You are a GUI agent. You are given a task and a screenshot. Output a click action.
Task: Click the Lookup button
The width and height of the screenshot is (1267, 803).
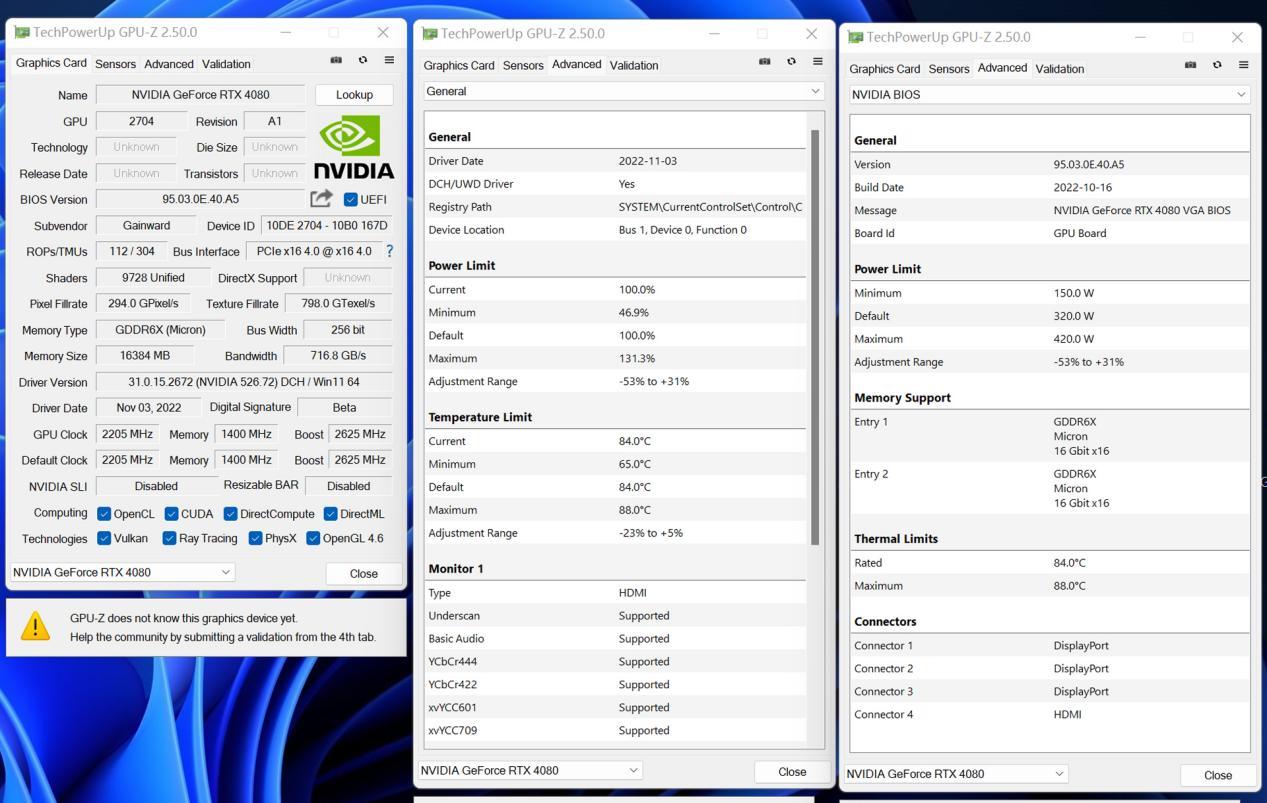point(354,94)
